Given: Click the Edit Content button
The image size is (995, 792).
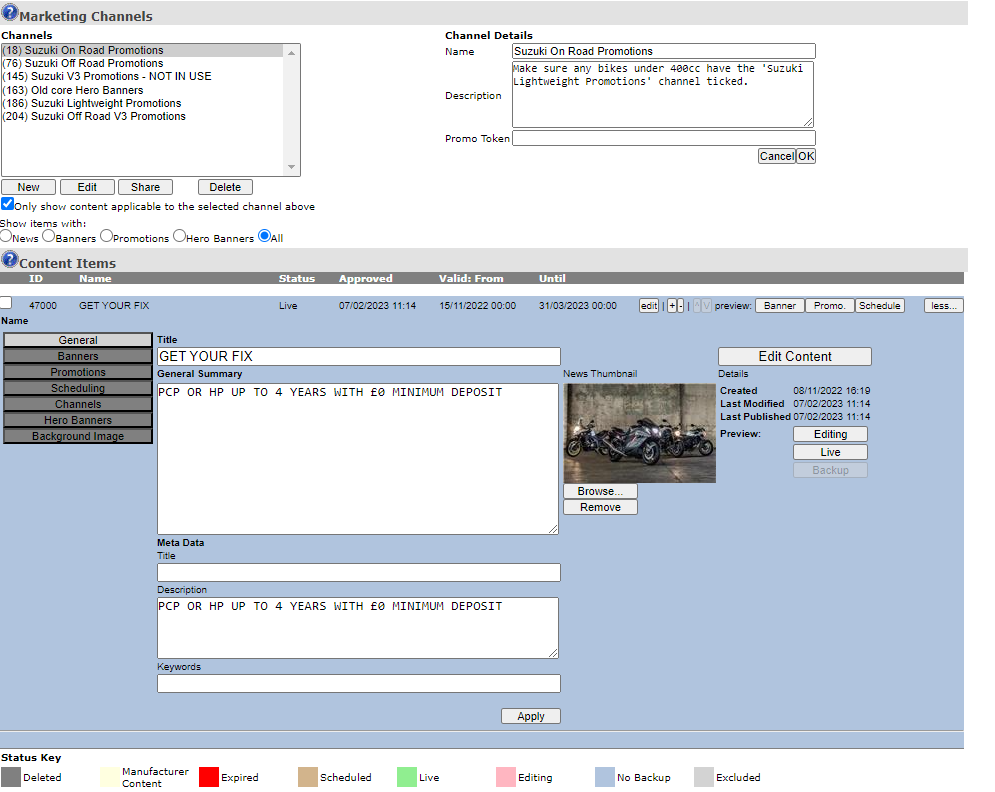Looking at the screenshot, I should [x=794, y=356].
